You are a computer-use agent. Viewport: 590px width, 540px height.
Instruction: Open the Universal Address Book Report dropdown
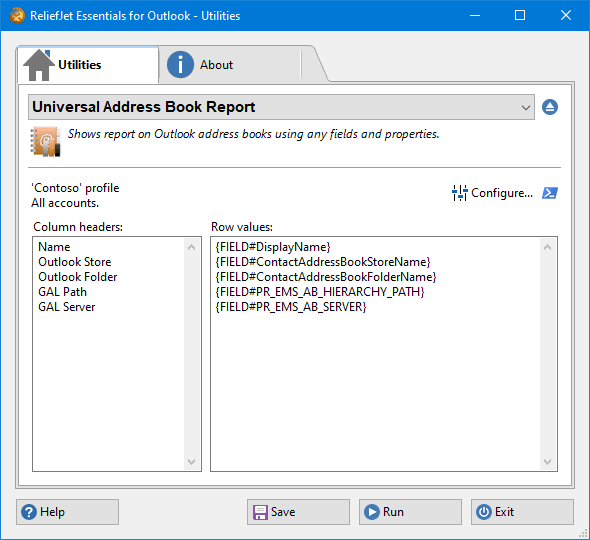coord(281,107)
